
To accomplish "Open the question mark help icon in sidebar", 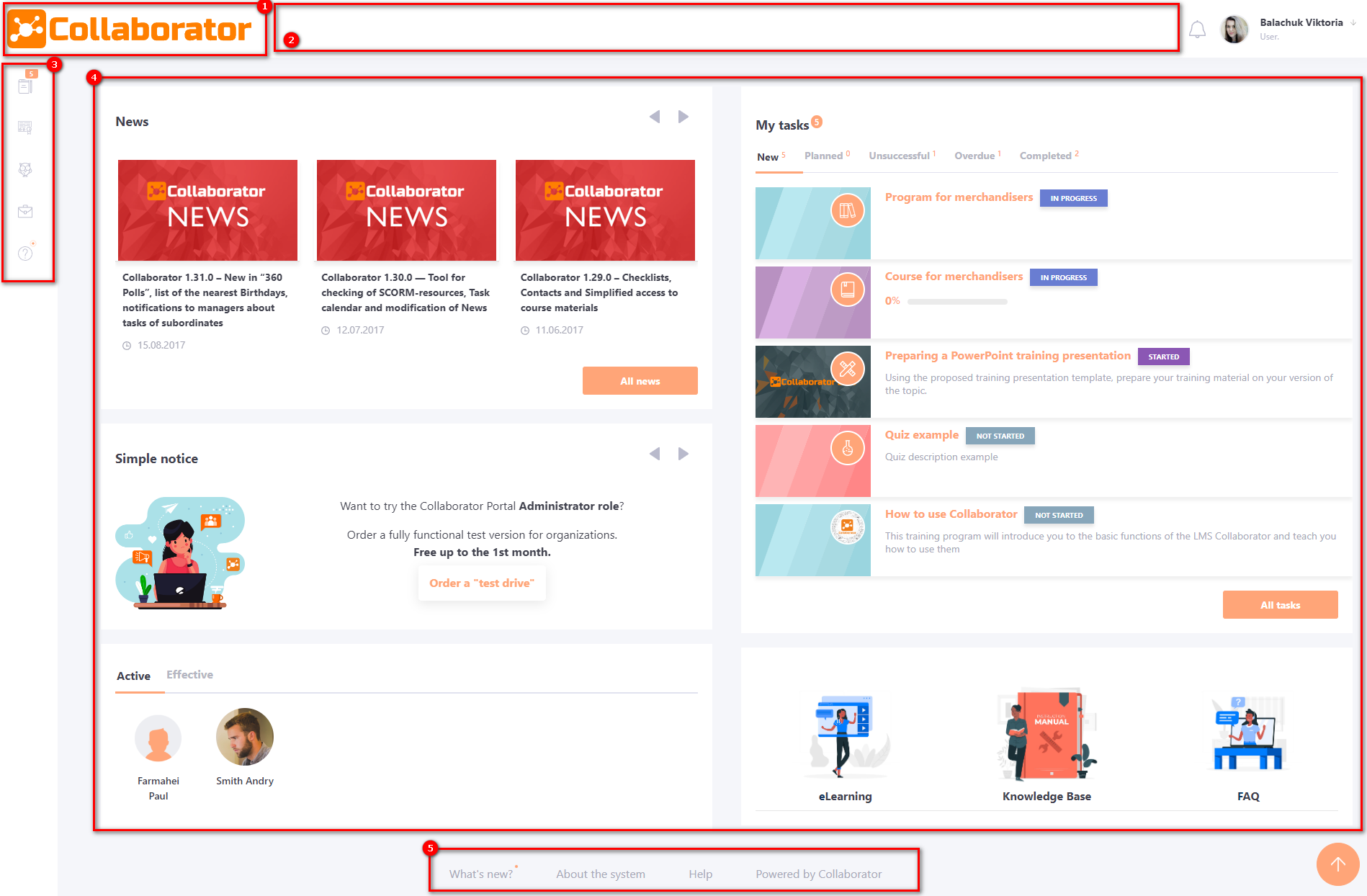I will pyautogui.click(x=25, y=253).
